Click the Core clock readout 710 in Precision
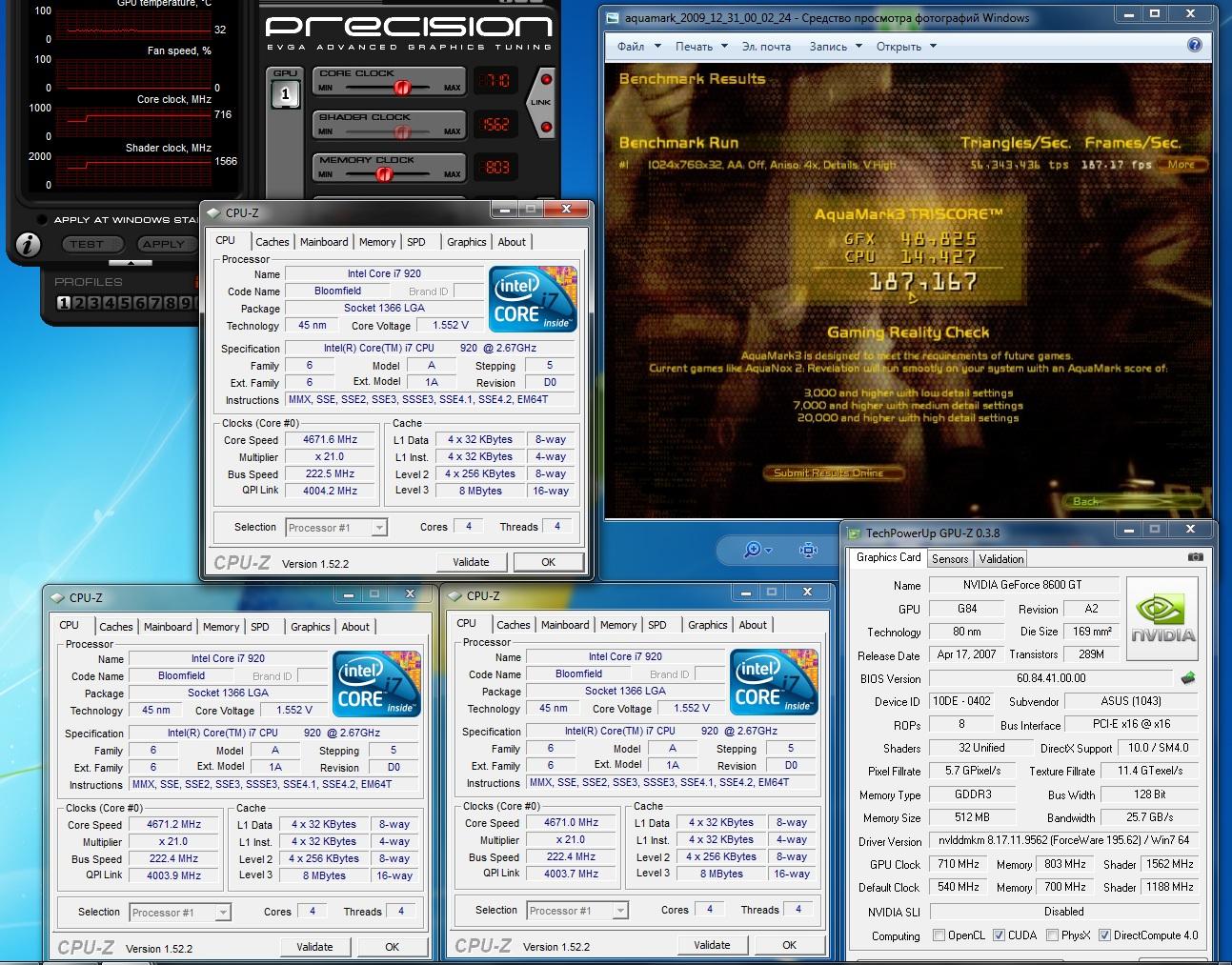Image resolution: width=1232 pixels, height=965 pixels. pyautogui.click(x=496, y=81)
